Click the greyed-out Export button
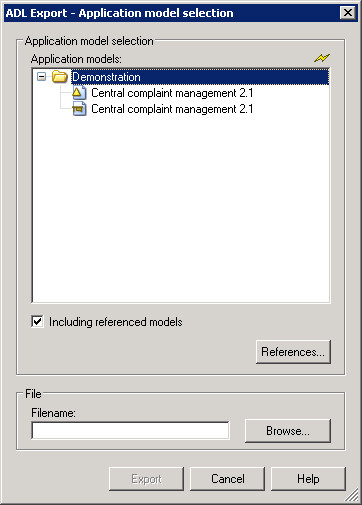Viewport: 362px width, 505px height. 146,479
